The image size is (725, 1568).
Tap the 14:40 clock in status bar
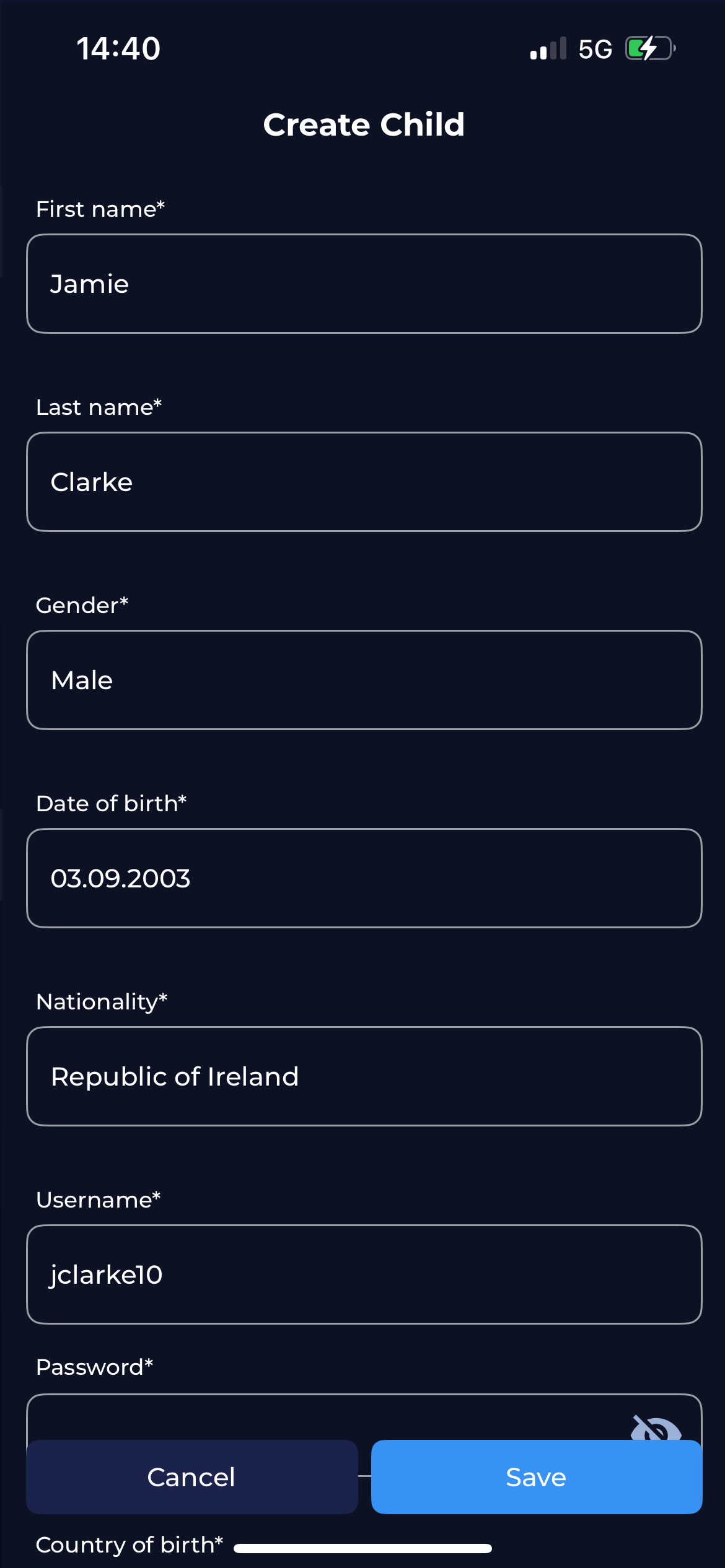click(x=118, y=49)
